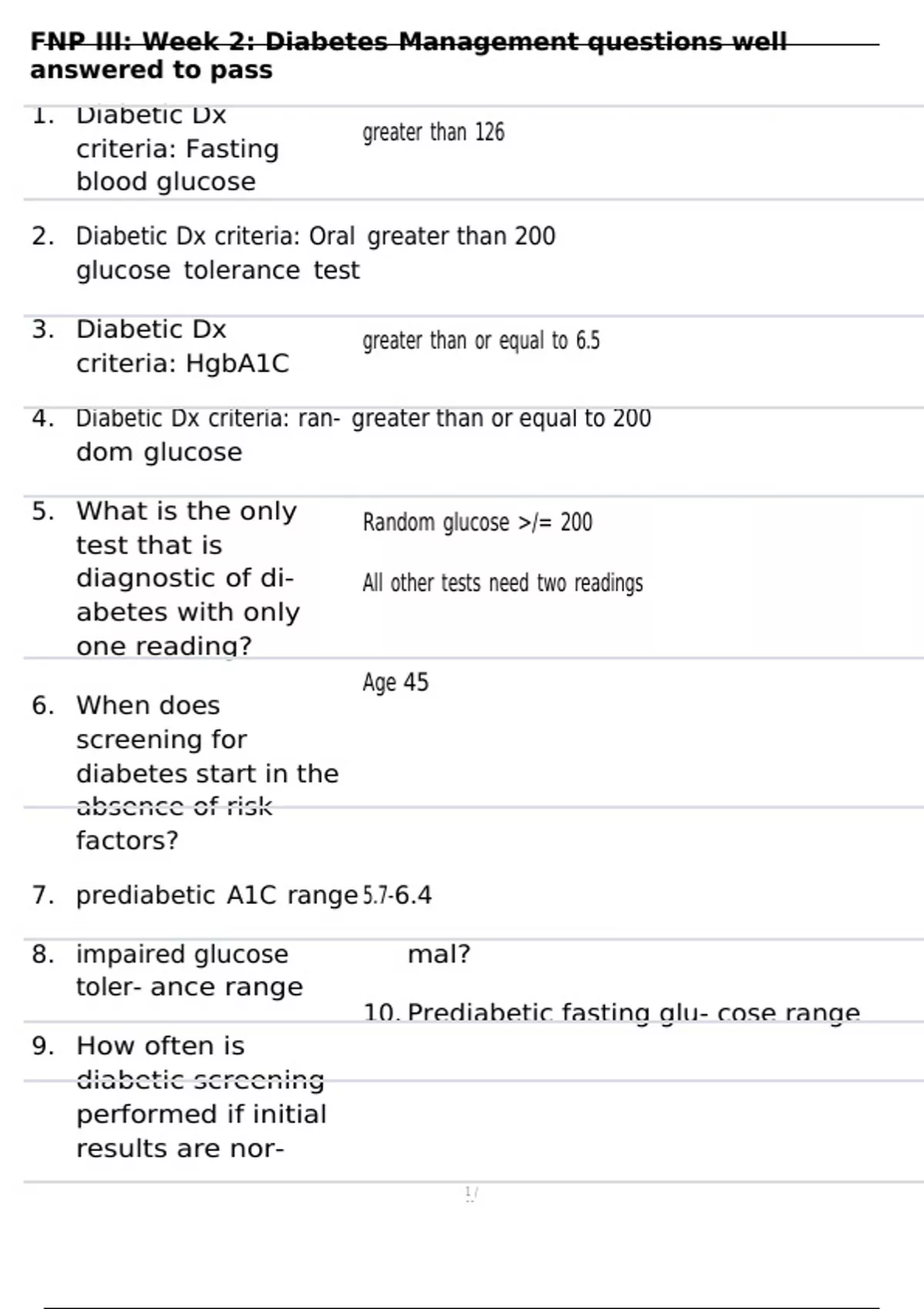Click 'All other tests need two readings'
The width and height of the screenshot is (924, 1309).
click(x=503, y=583)
